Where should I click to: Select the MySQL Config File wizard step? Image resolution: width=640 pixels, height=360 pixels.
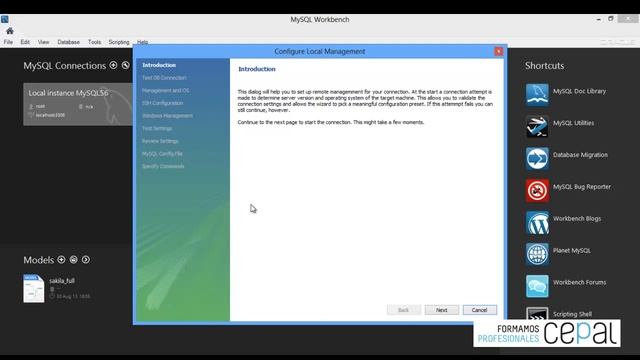(162, 153)
